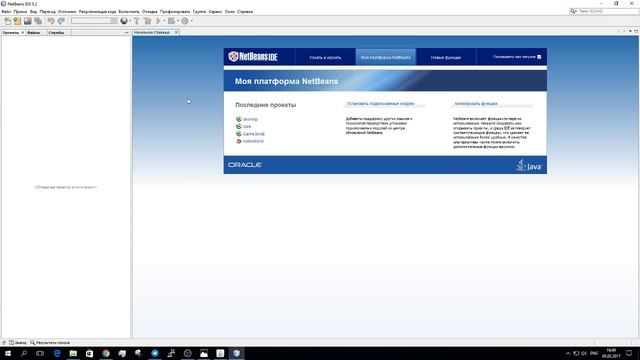Open the Правка menu
The height and width of the screenshot is (360, 640).
20,12
